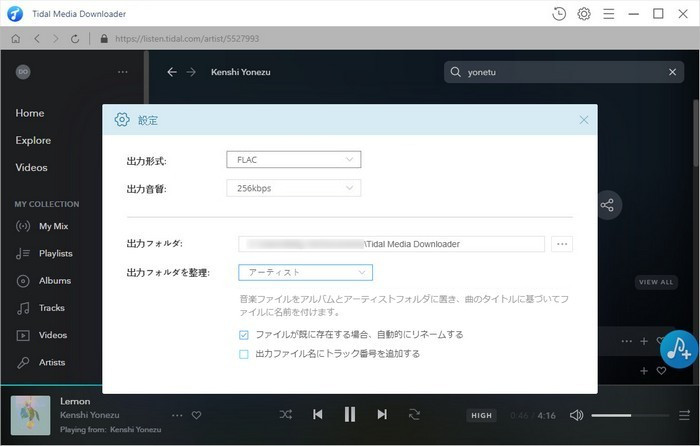The height and width of the screenshot is (446, 700).
Task: Open the 出力音質 256kbps dropdown
Action: tap(294, 188)
